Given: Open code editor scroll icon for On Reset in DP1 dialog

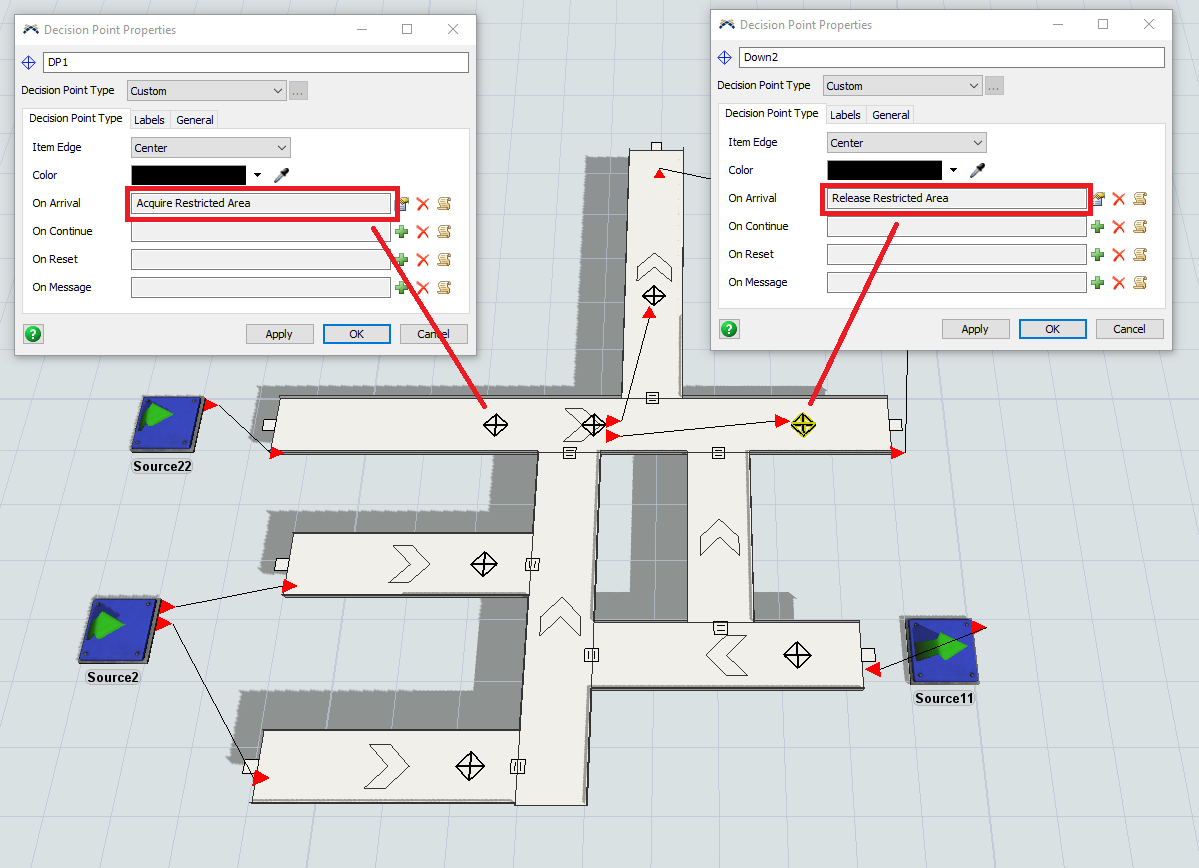Looking at the screenshot, I should coord(443,260).
